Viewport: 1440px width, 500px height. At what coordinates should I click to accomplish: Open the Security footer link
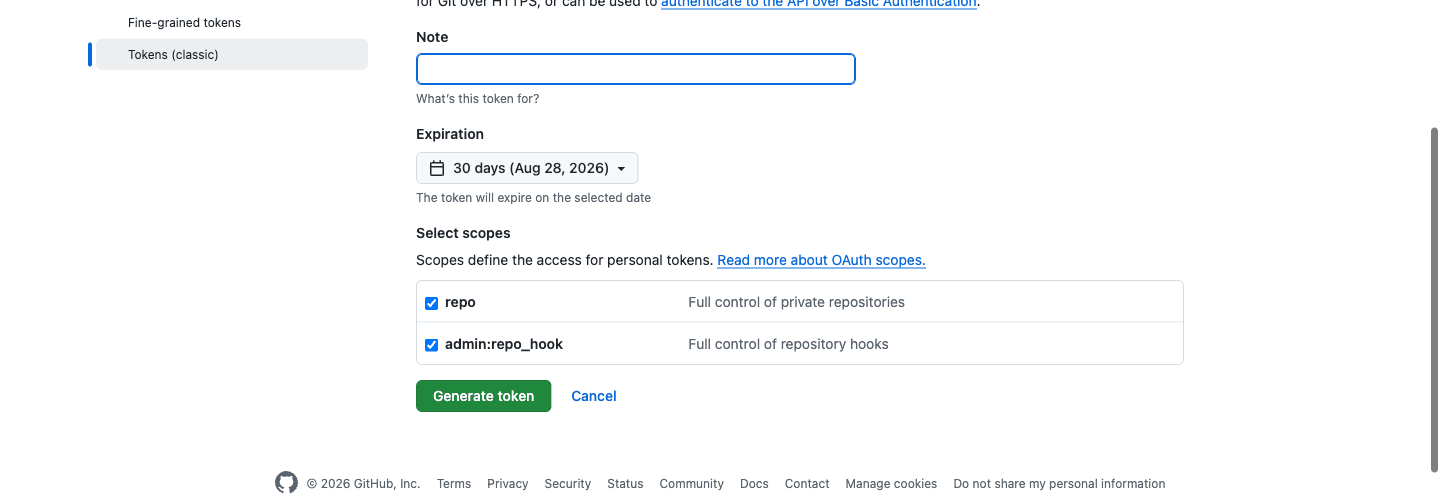pyautogui.click(x=568, y=484)
